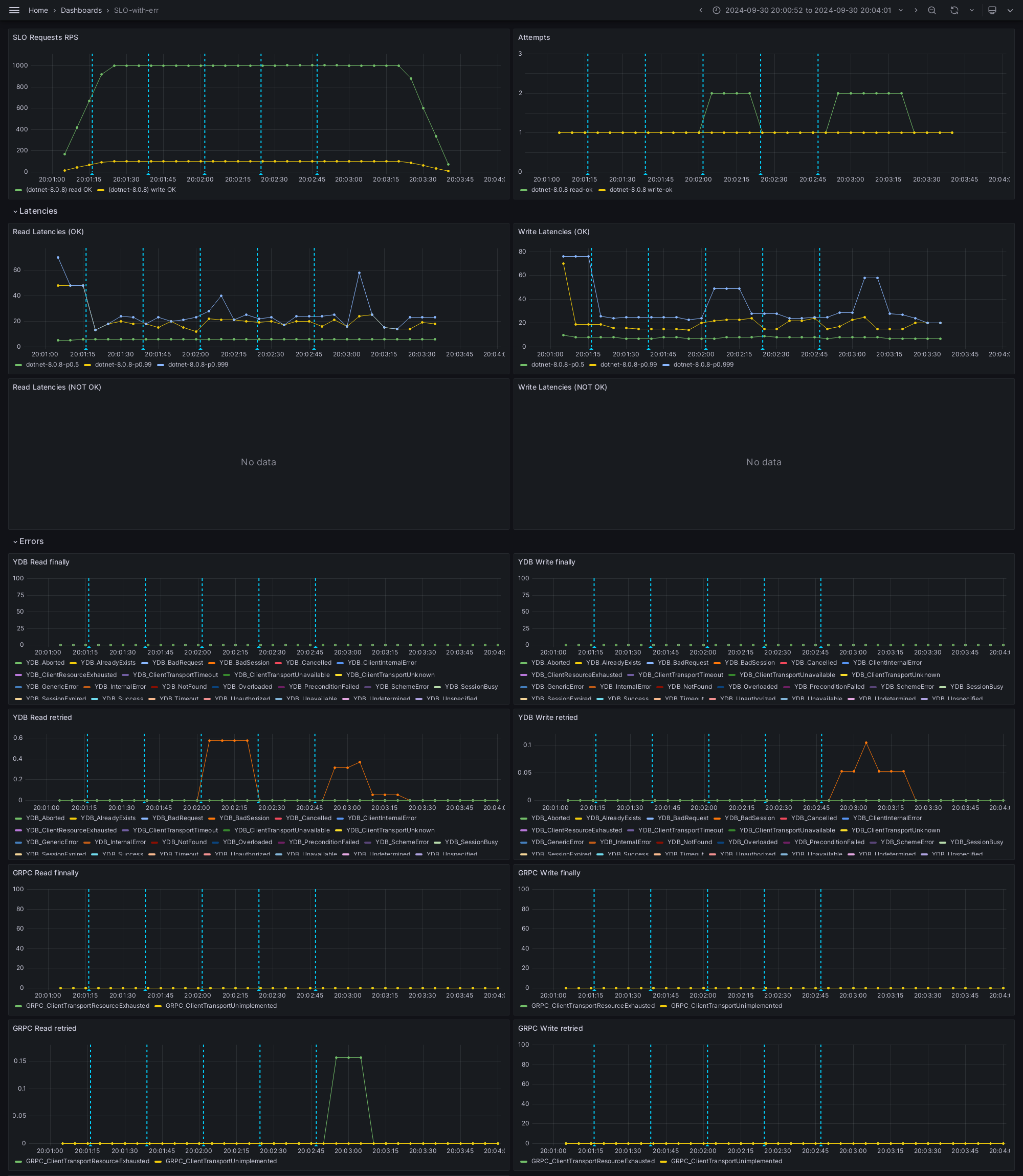Toggle GRPC_ClientTransportUnimplemented in GRPC Write retried legend
This screenshot has width=1023, height=1176.
(x=726, y=1161)
